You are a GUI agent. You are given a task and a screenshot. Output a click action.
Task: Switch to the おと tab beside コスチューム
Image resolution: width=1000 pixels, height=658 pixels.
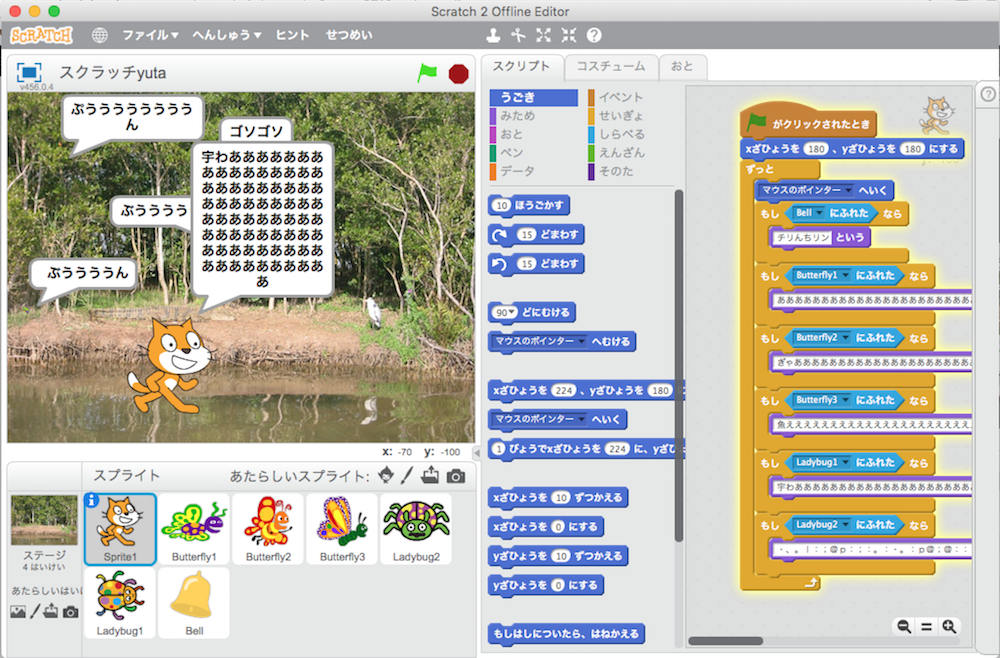[x=682, y=66]
